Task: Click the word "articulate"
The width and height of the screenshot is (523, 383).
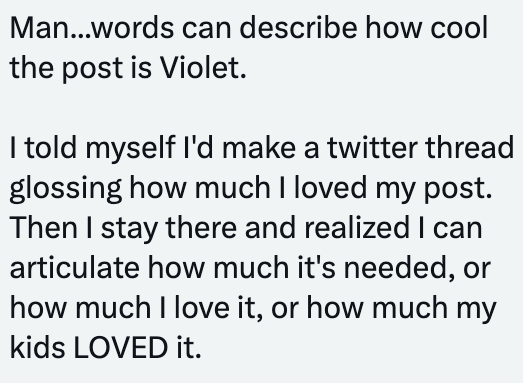Action: [74, 268]
